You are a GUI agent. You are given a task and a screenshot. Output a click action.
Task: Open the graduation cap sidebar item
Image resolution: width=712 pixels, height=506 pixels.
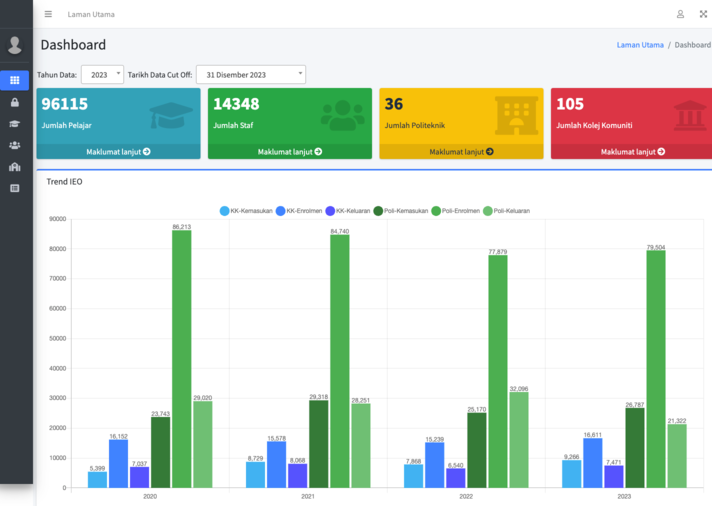[14, 124]
